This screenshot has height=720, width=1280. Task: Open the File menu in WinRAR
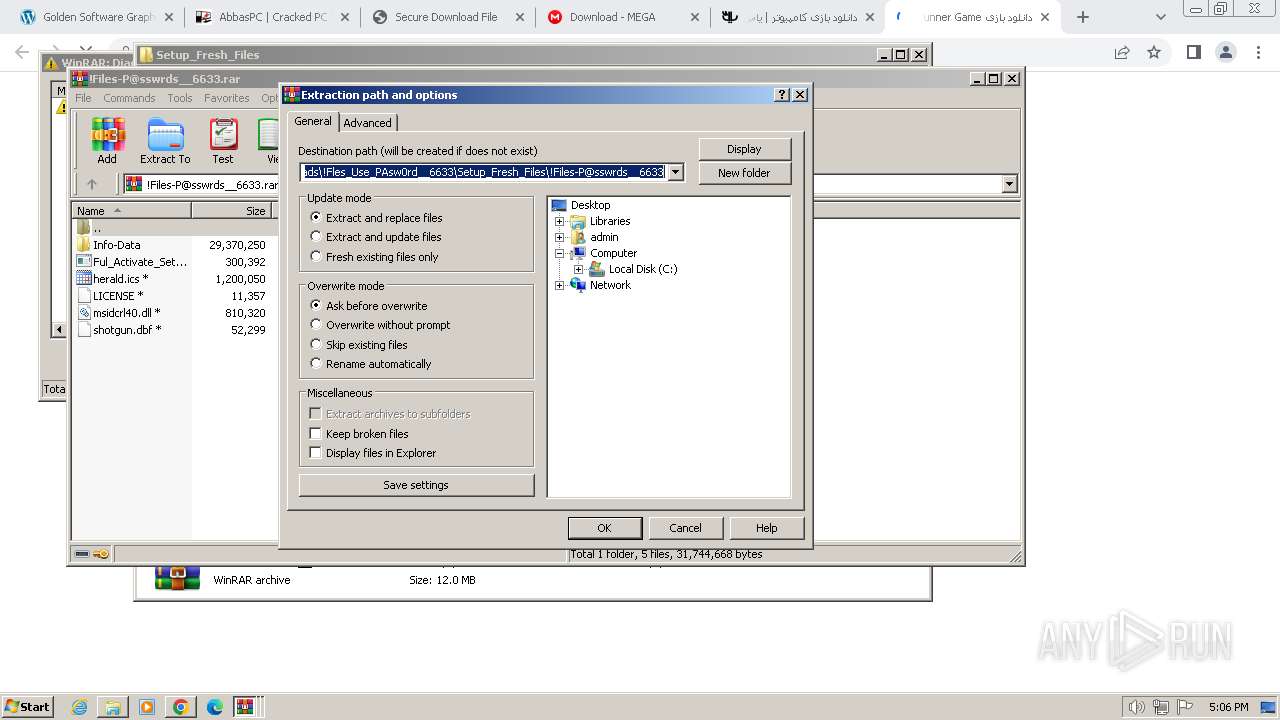[x=83, y=98]
